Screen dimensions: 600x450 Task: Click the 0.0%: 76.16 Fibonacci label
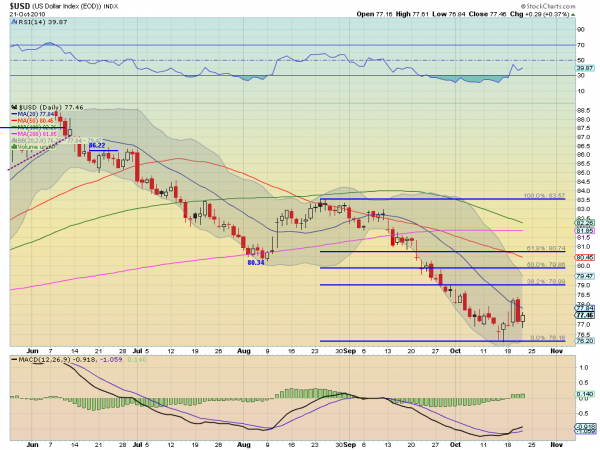click(x=548, y=338)
